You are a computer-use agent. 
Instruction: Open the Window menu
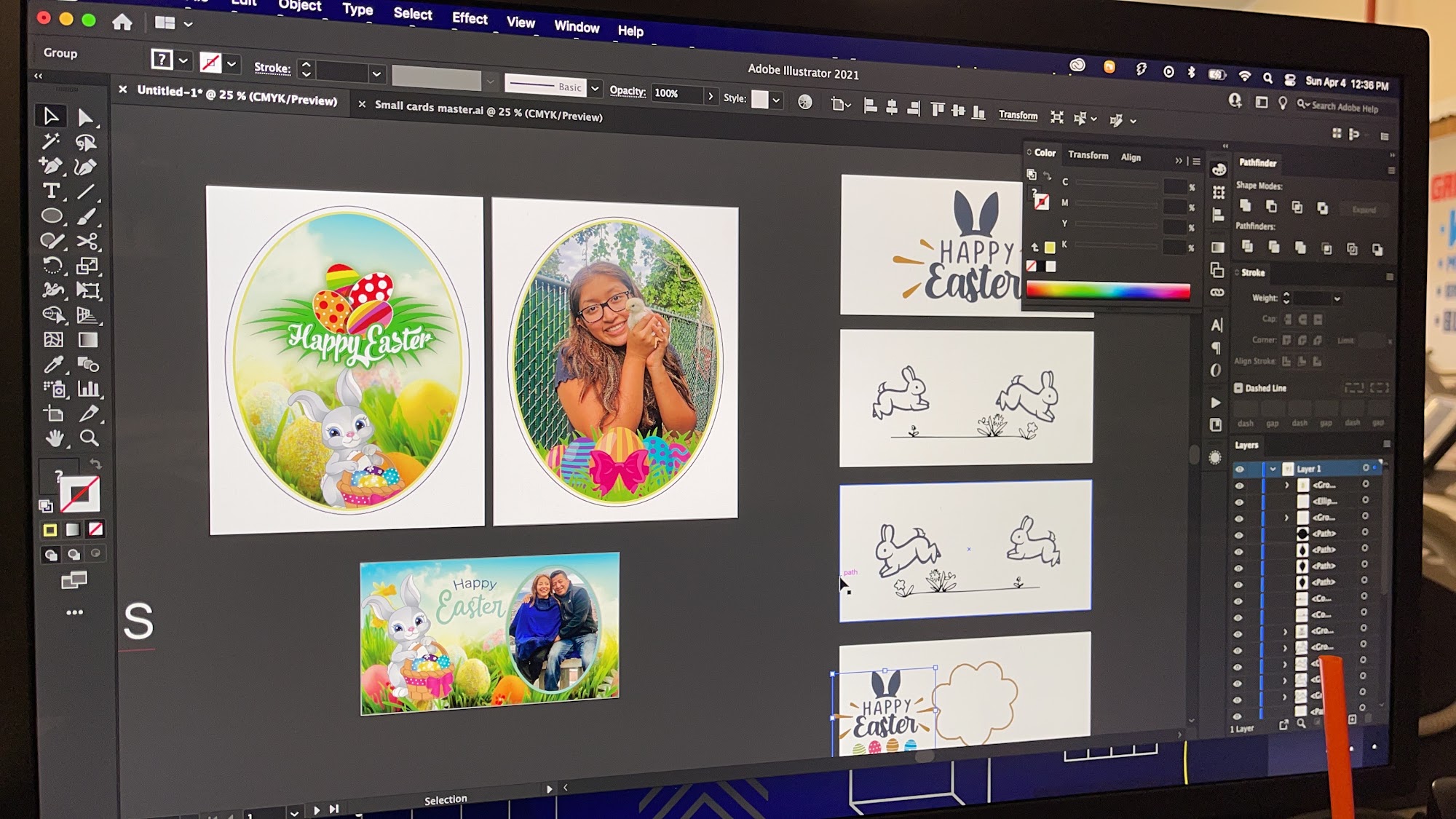click(x=577, y=27)
